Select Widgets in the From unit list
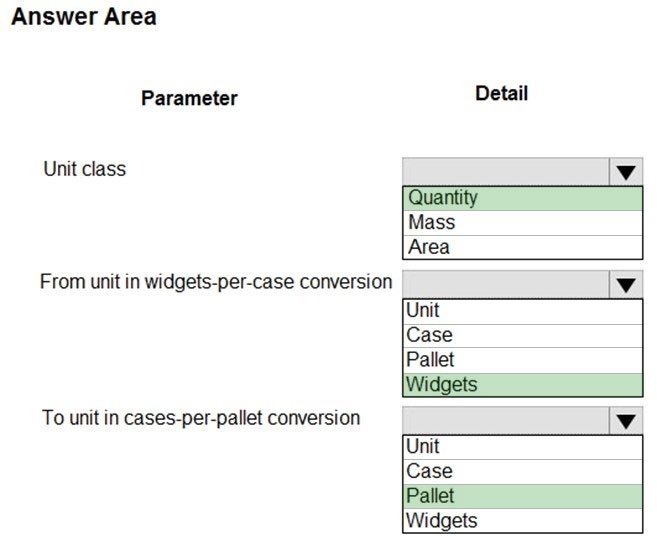The height and width of the screenshot is (546, 657). [522, 385]
